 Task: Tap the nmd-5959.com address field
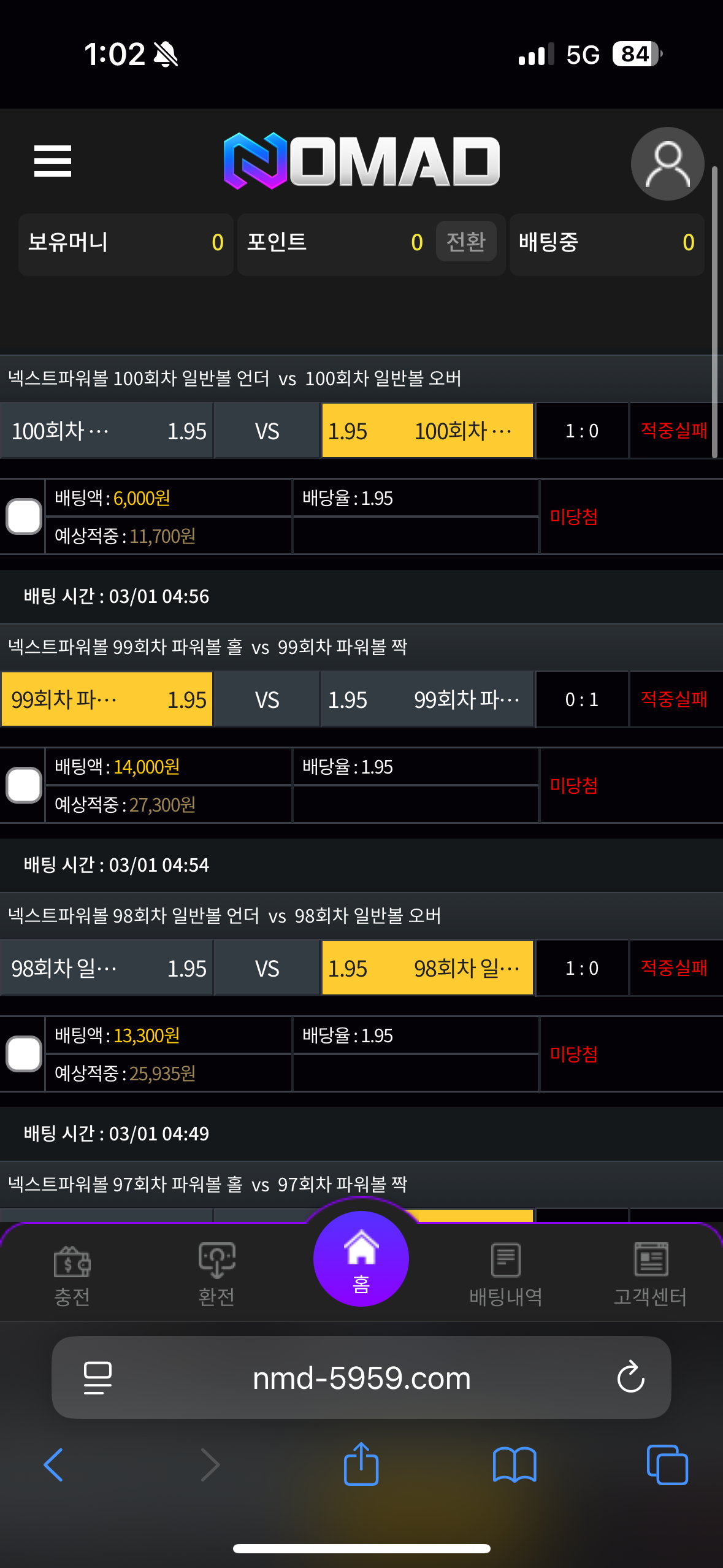click(x=361, y=1378)
